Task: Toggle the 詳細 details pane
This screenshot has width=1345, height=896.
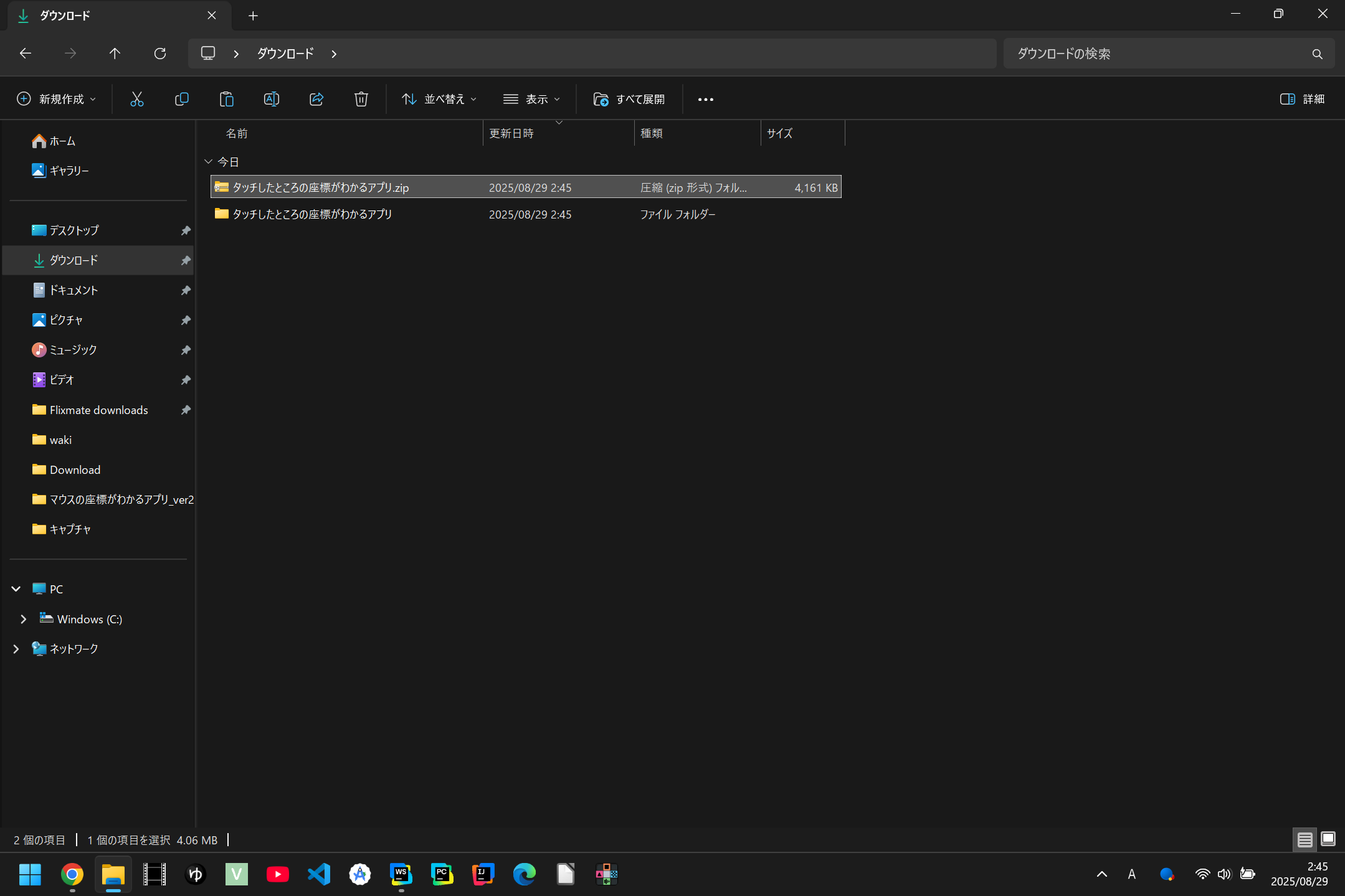Action: point(1302,99)
